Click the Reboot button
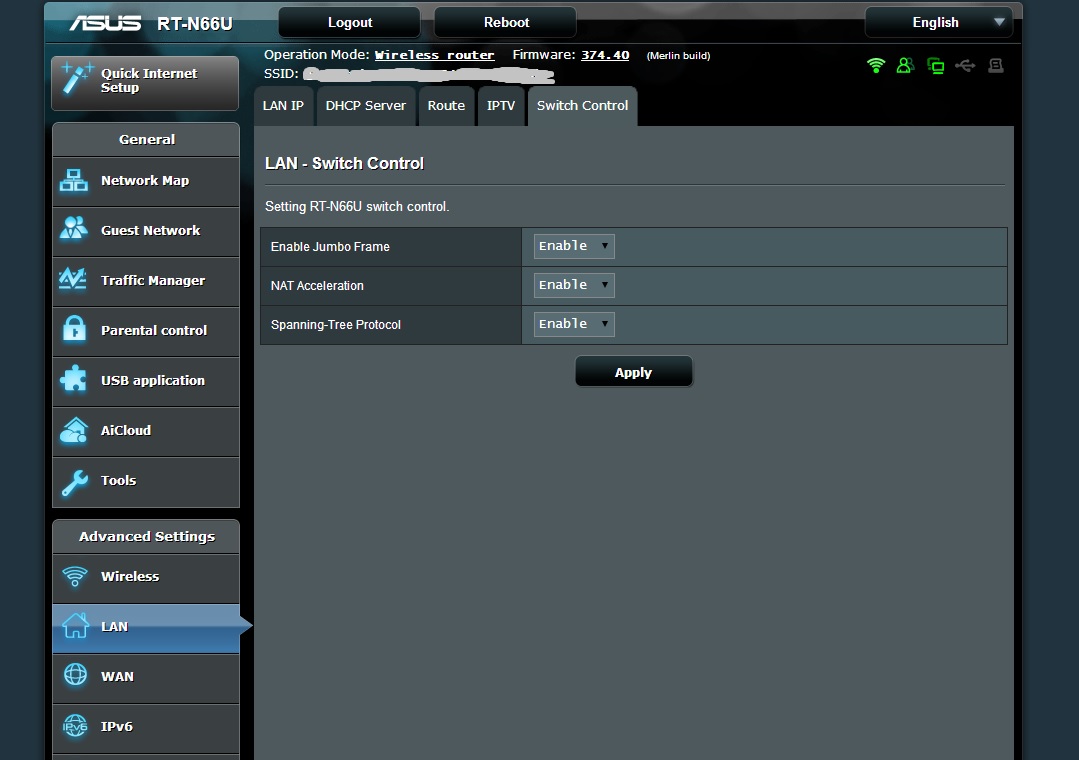The width and height of the screenshot is (1079, 760). coord(506,22)
